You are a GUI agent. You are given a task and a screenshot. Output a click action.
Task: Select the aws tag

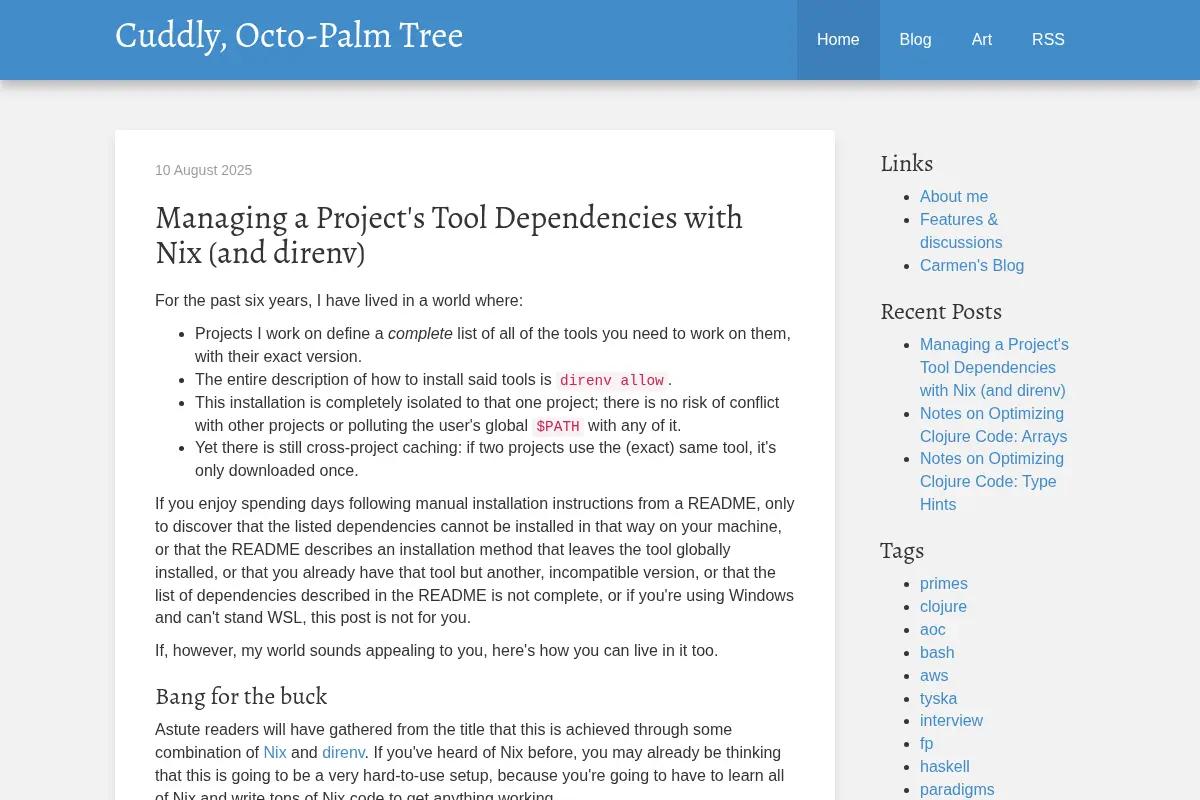click(x=934, y=675)
